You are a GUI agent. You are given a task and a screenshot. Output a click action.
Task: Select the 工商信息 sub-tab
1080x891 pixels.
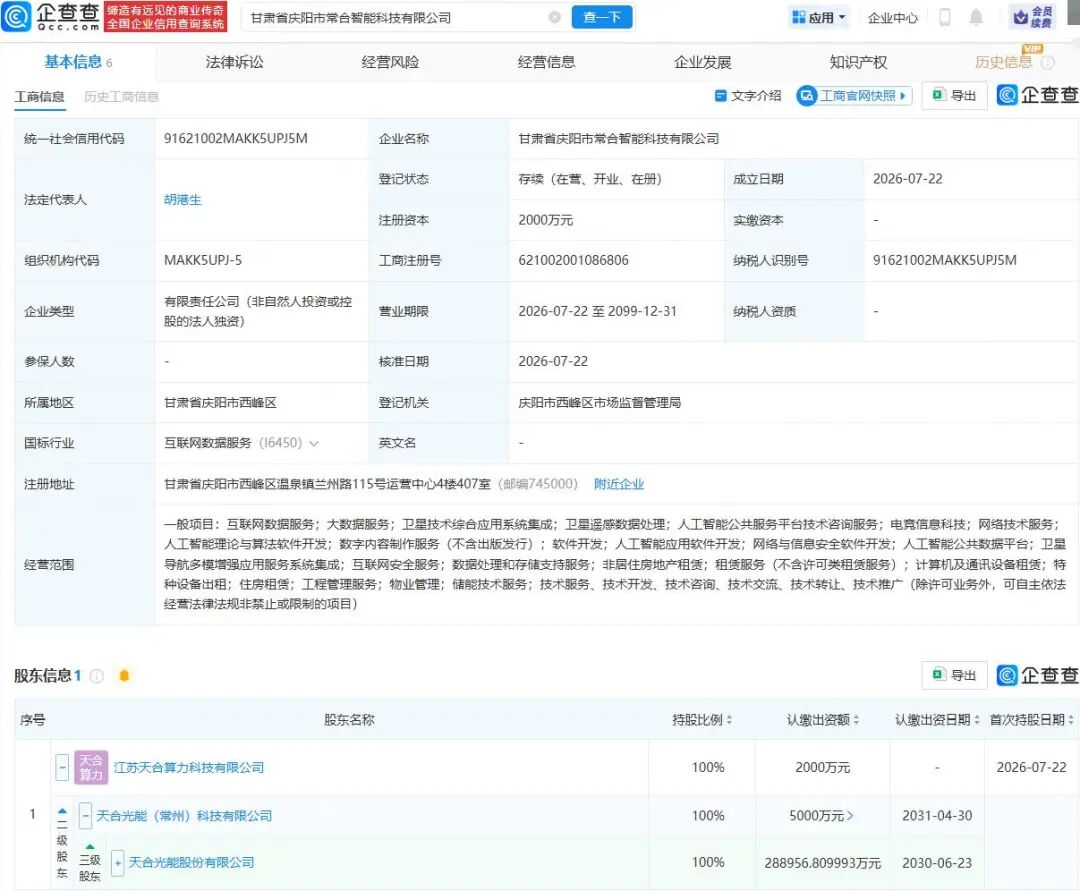(40, 96)
